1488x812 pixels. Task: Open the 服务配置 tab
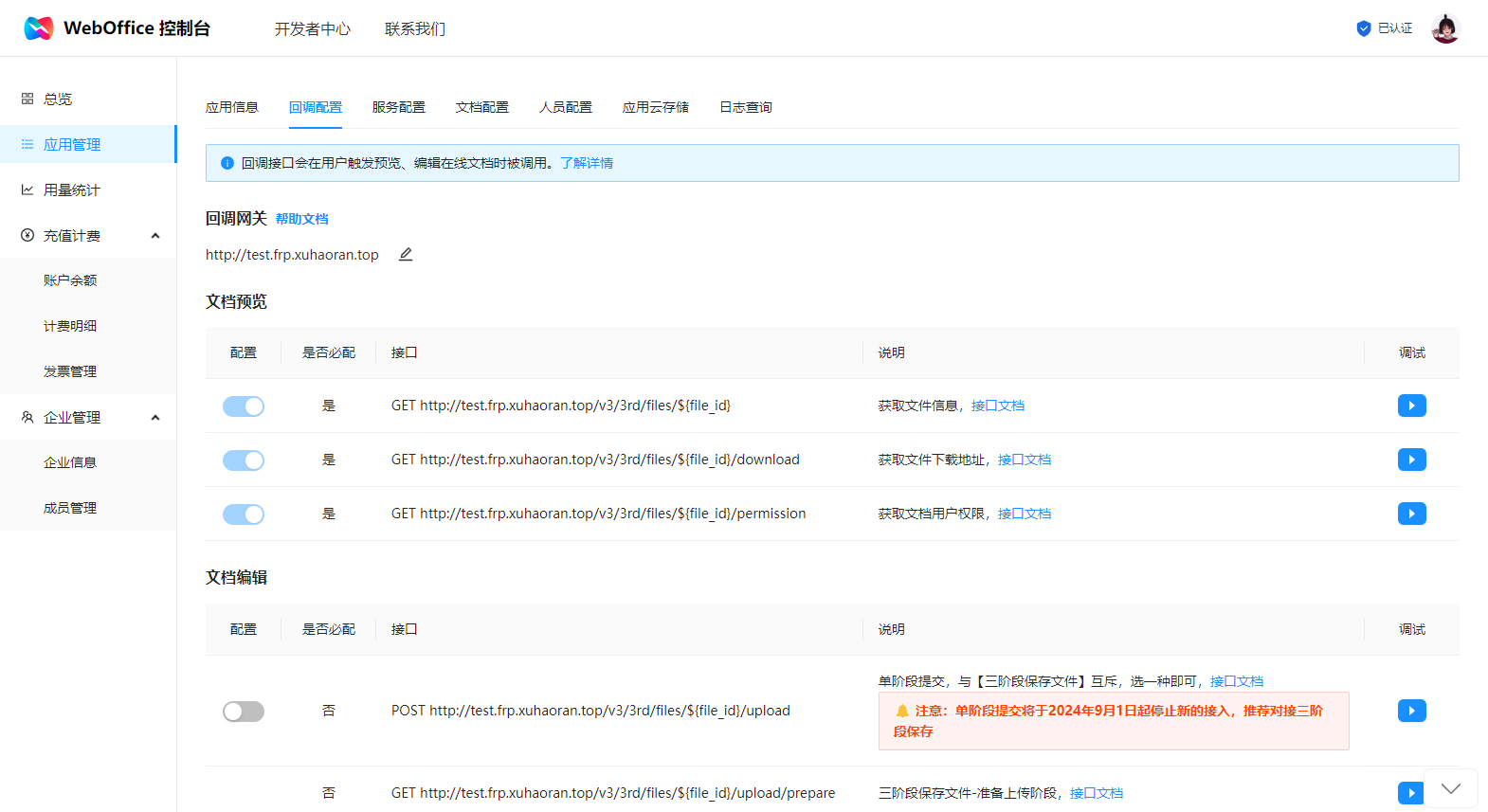(399, 107)
